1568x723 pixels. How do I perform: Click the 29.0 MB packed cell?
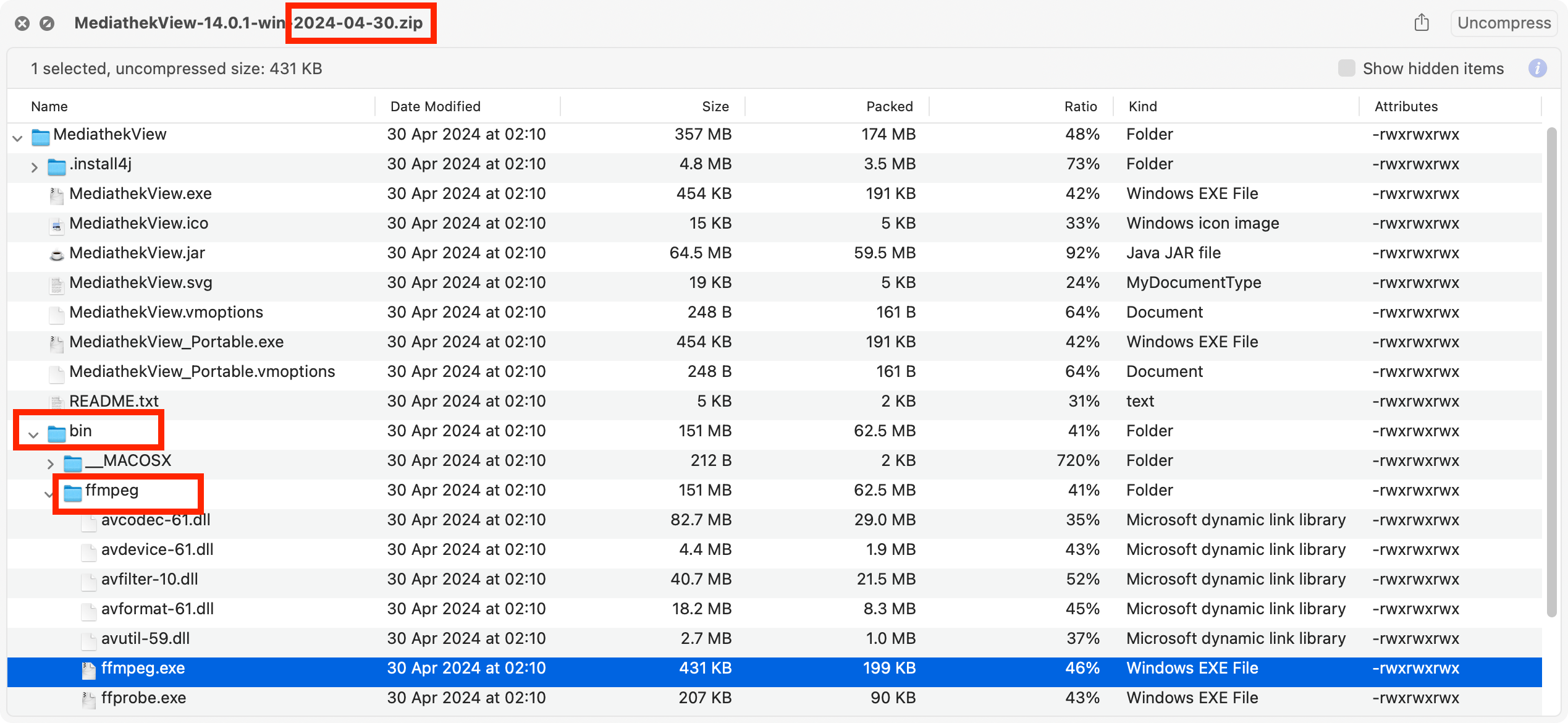[x=885, y=520]
